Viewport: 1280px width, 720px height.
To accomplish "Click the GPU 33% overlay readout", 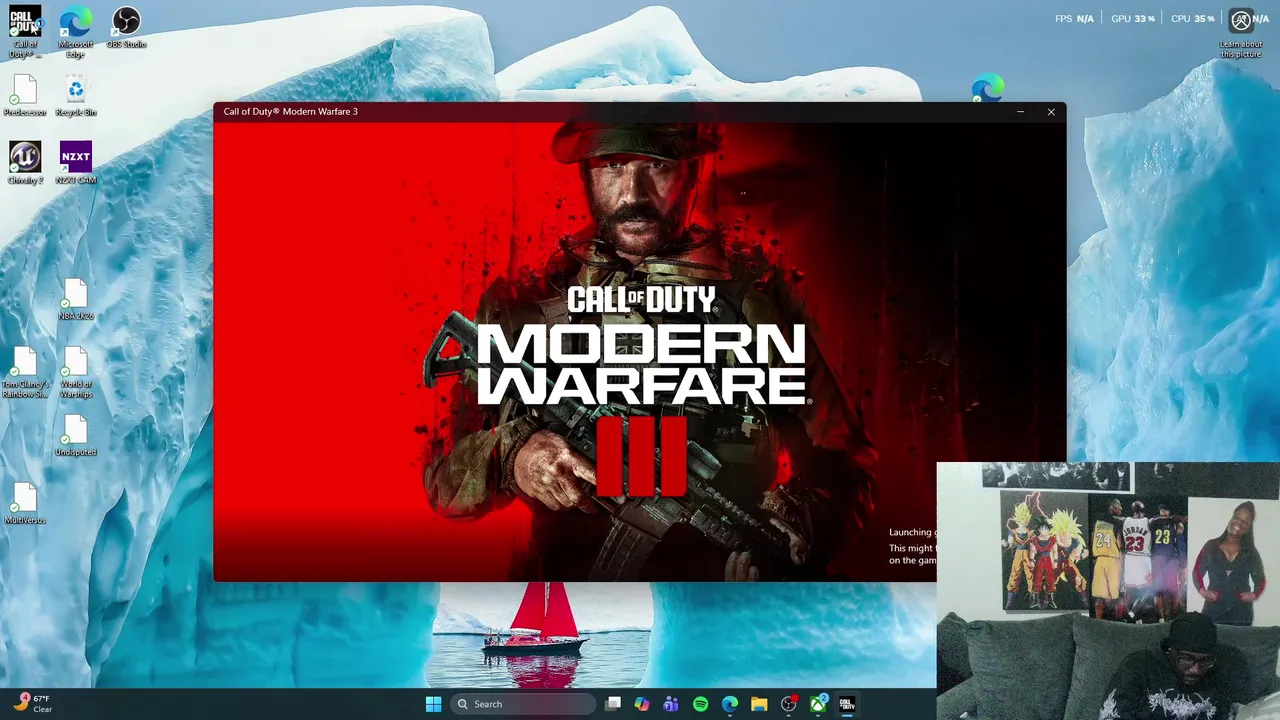I will 1133,19.
